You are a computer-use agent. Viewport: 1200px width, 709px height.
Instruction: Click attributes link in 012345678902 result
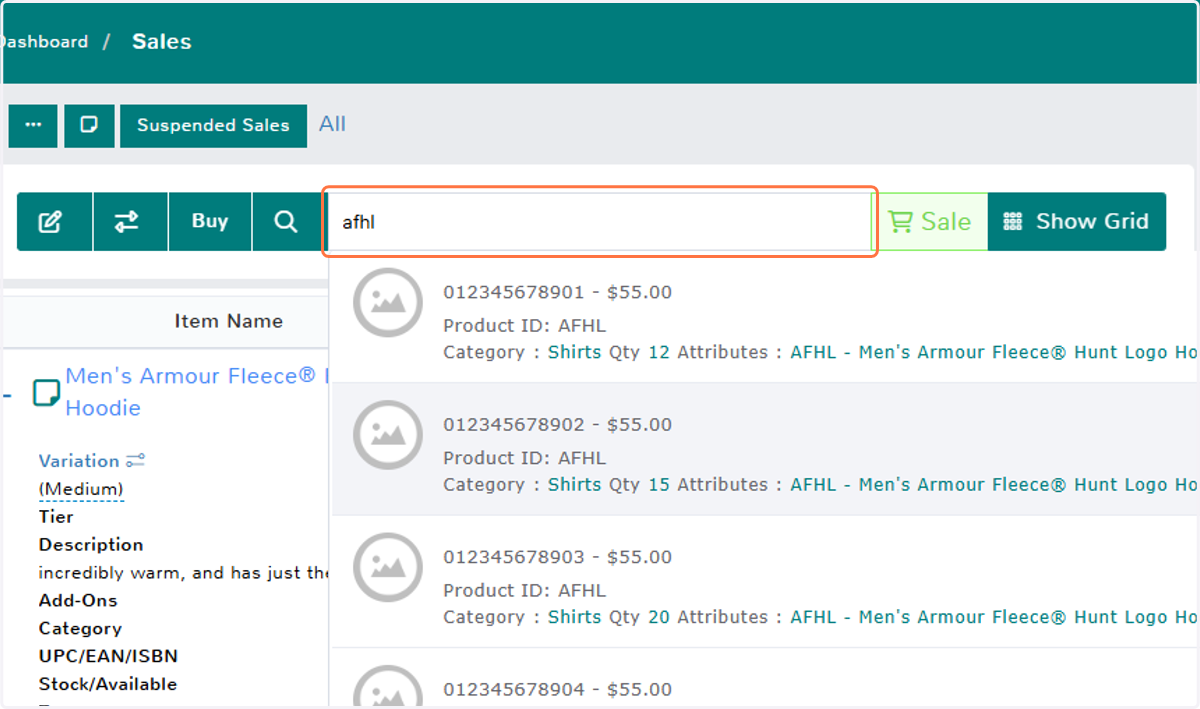[994, 484]
